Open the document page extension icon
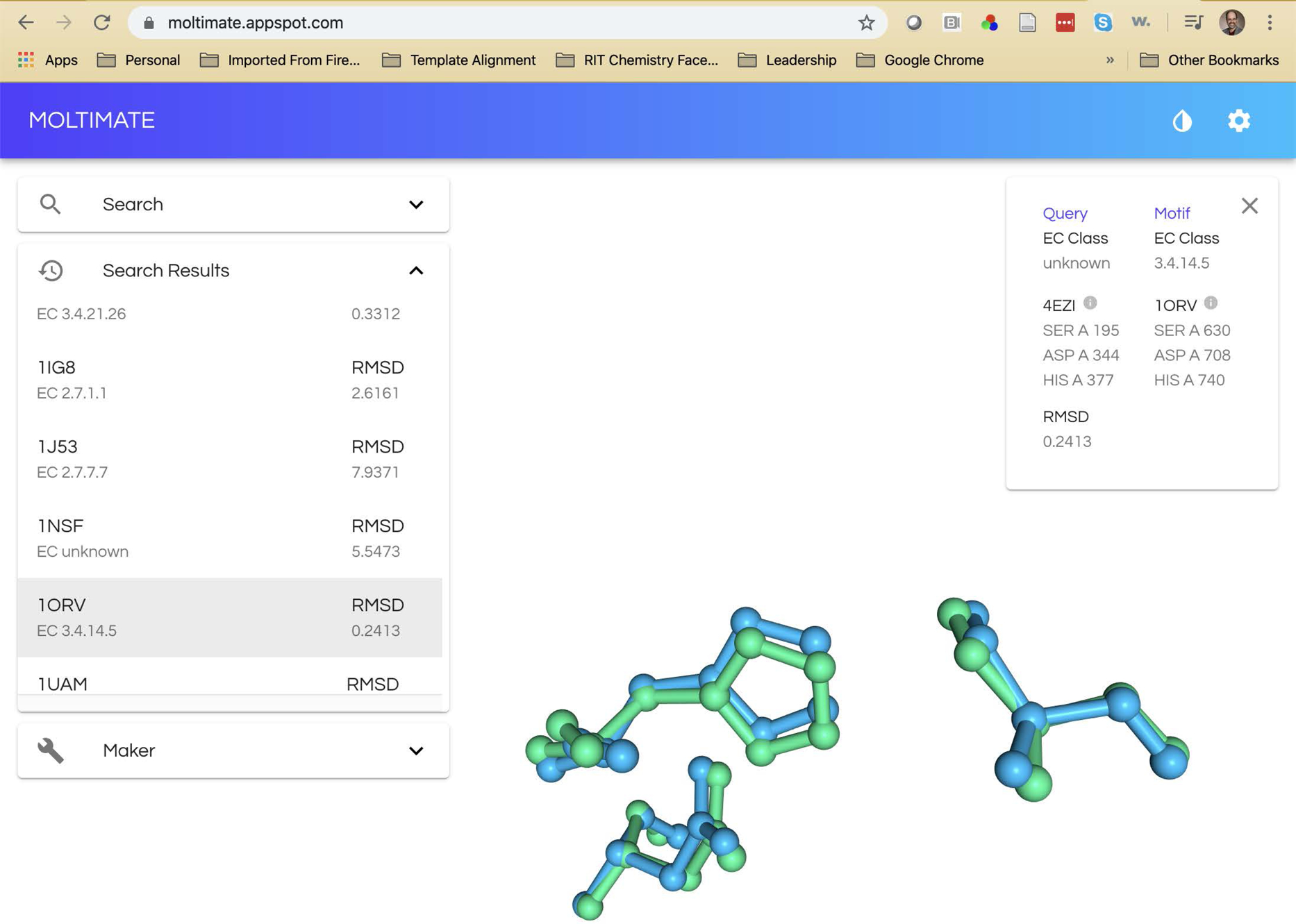The image size is (1296, 924). 1027,22
